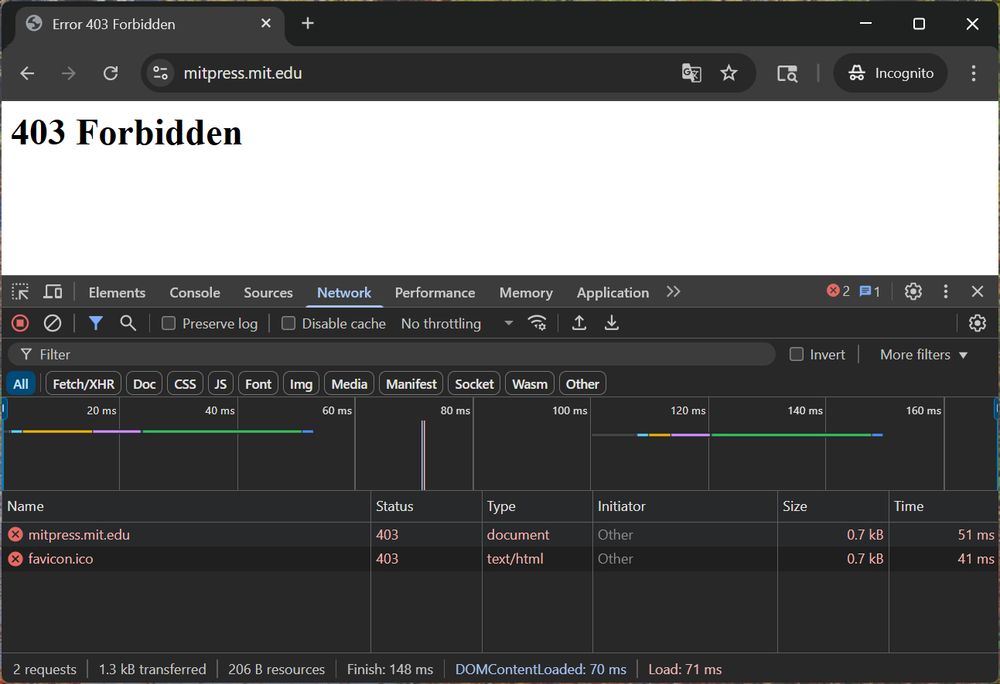This screenshot has height=684, width=1000.
Task: Select the mitpress.mit.edu request row
Action: tap(500, 535)
